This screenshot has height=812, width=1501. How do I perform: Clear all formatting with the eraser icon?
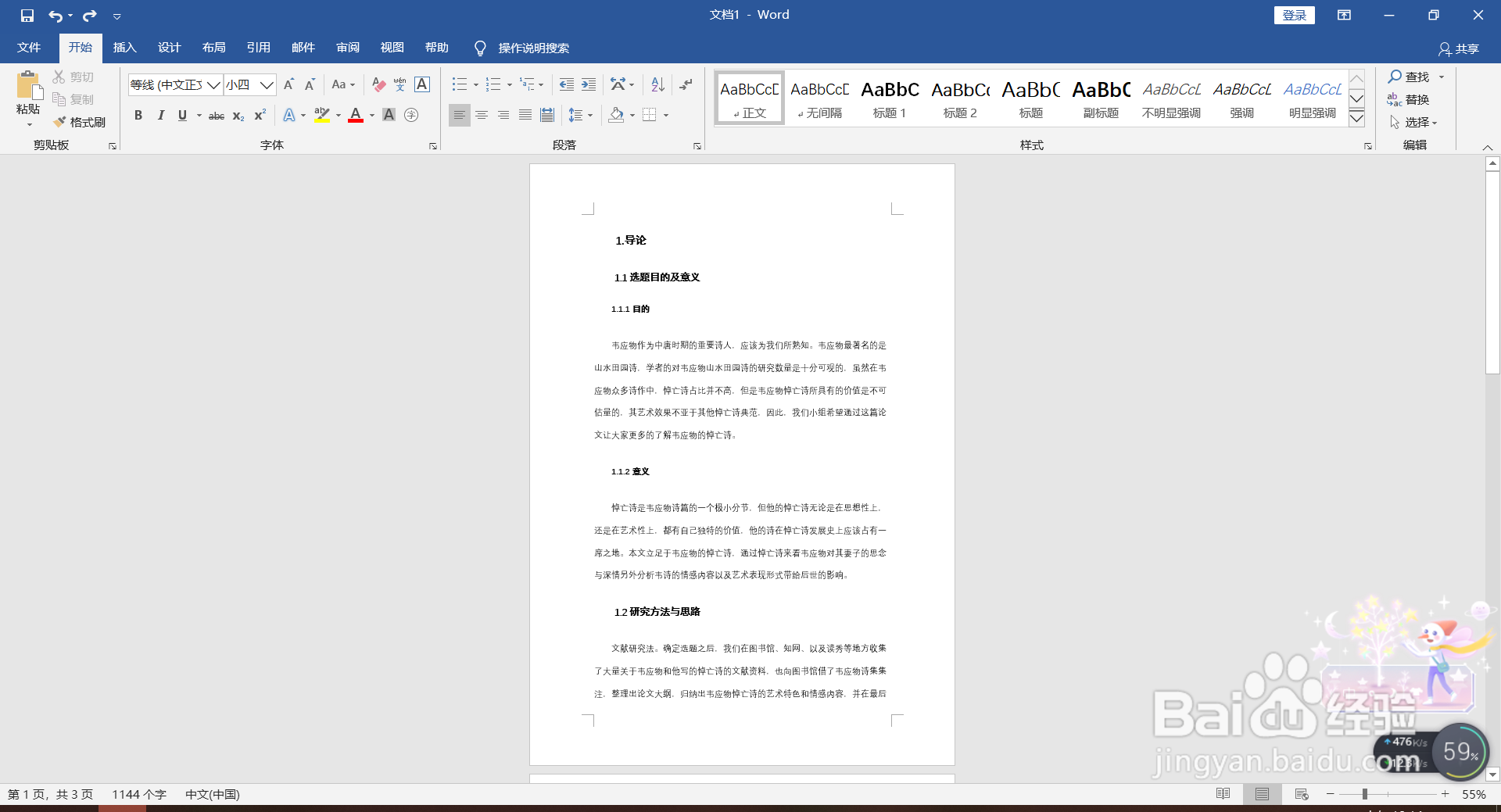(x=378, y=84)
